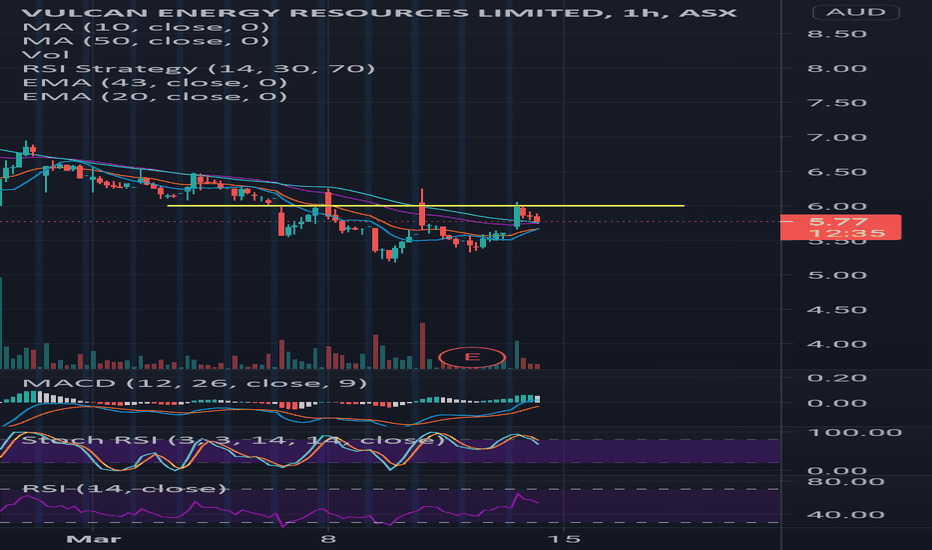Click the EMA (20, close, 0) indicator label
932x550 pixels.
tap(155, 96)
